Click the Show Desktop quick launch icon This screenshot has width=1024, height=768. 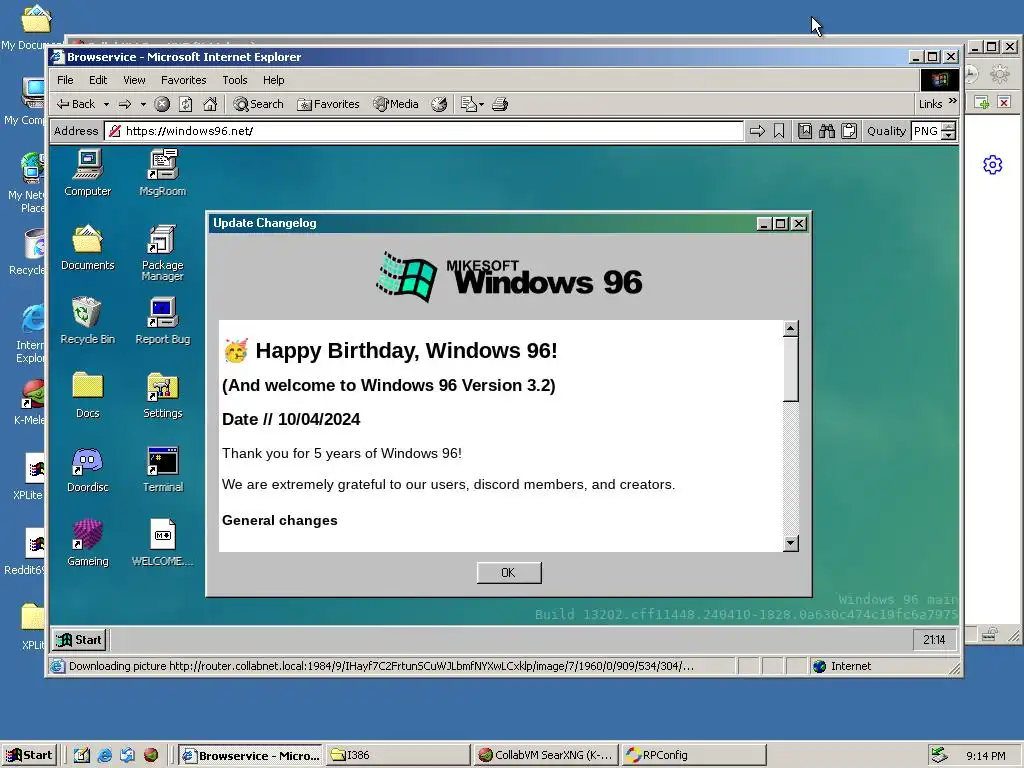click(82, 755)
